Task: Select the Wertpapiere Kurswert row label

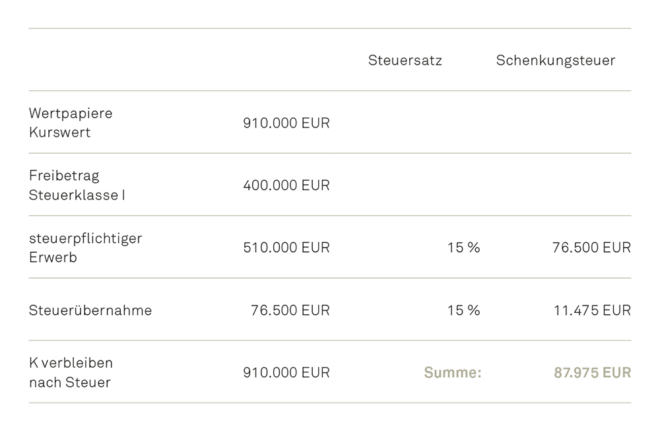Action: click(x=71, y=122)
